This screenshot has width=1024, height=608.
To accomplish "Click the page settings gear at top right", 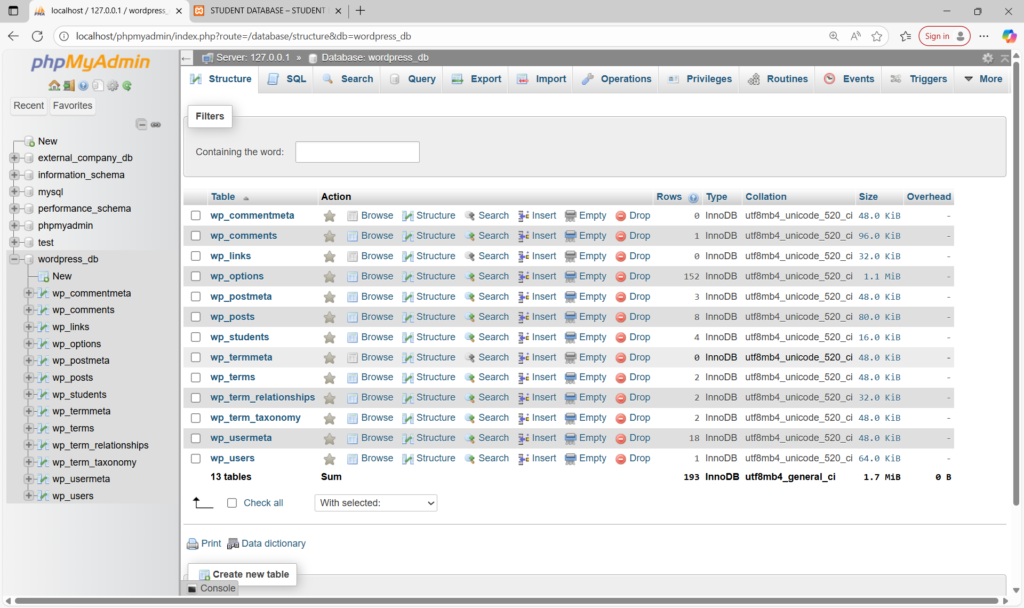I will click(988, 58).
